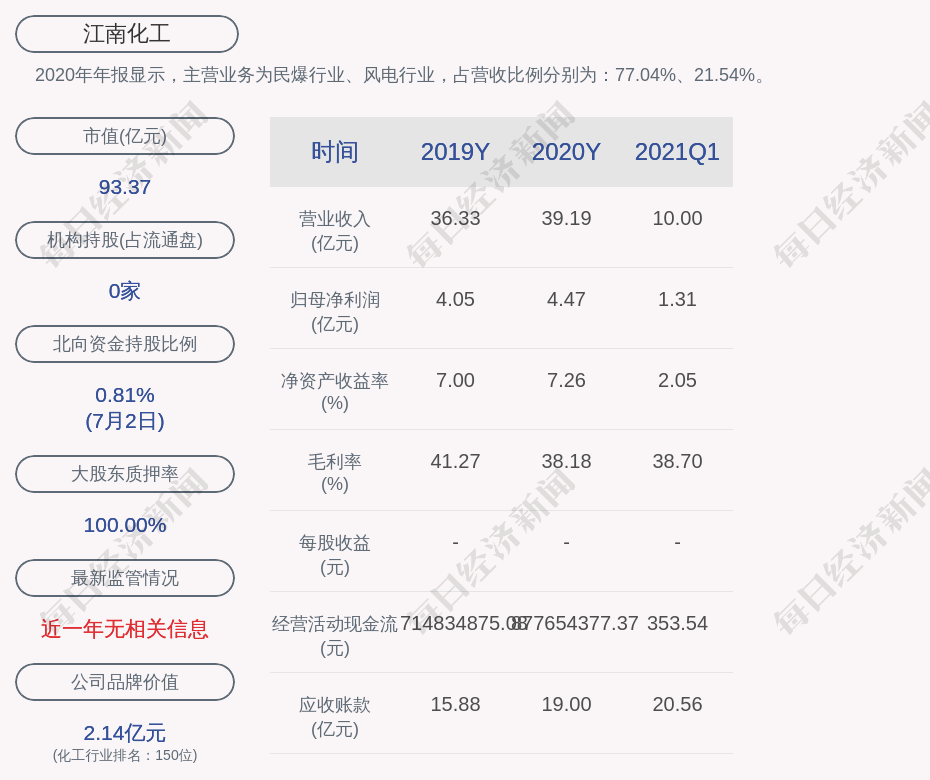Click net profit value 4.47
This screenshot has width=930, height=780.
tap(566, 299)
